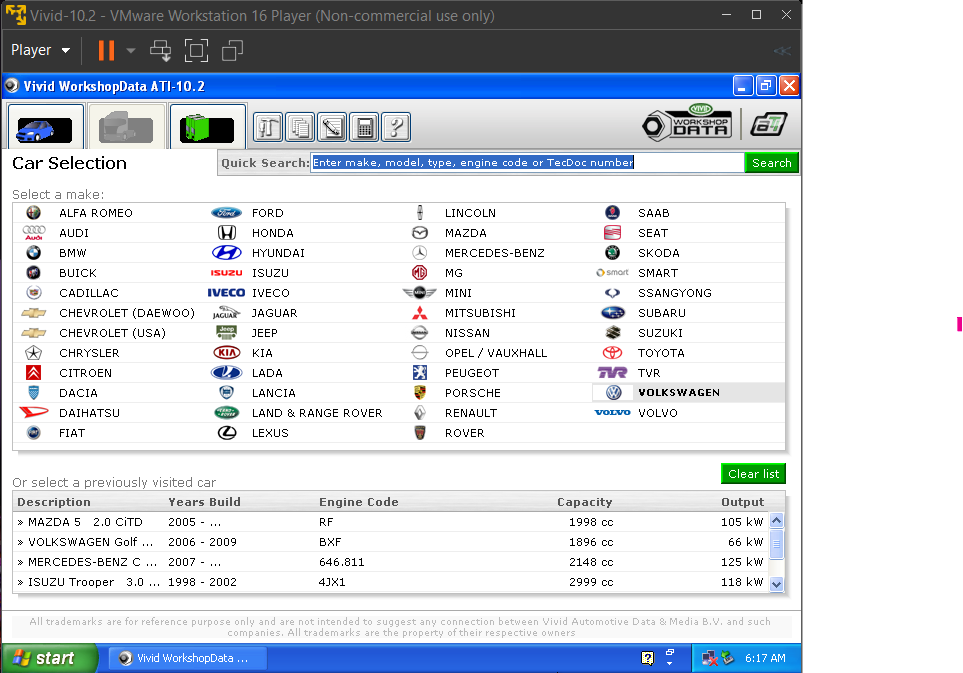Click the Engine Code column header
Image resolution: width=963 pixels, height=673 pixels.
[359, 502]
